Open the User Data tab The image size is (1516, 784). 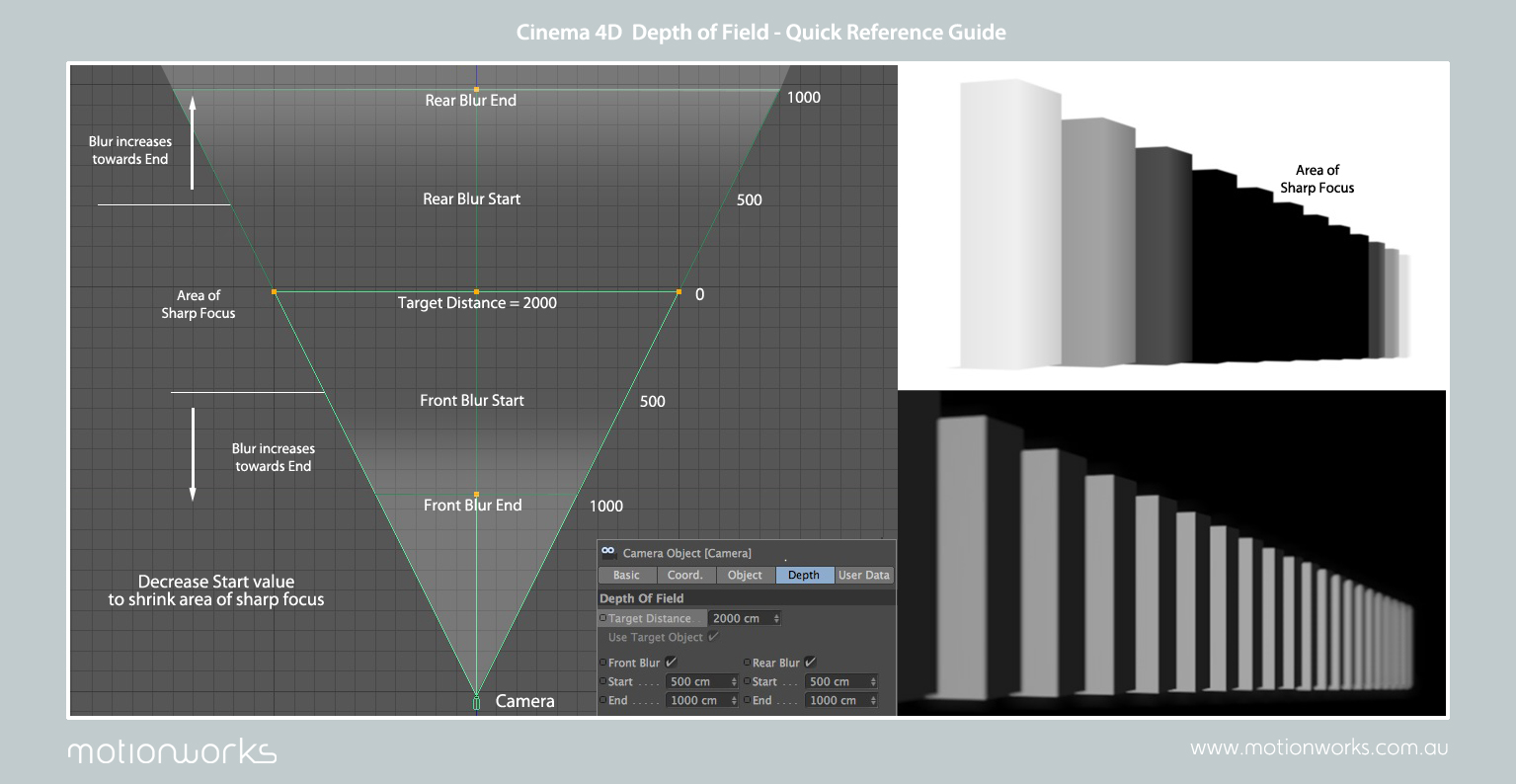(864, 575)
